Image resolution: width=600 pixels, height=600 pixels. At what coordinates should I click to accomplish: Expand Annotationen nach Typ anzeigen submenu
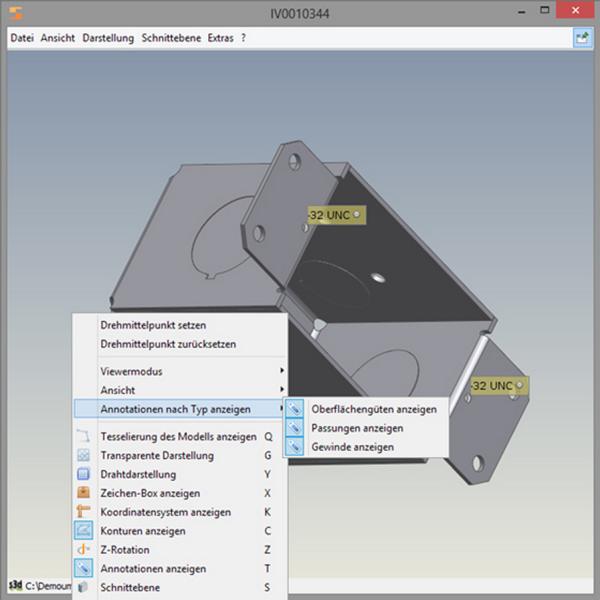tap(180, 409)
